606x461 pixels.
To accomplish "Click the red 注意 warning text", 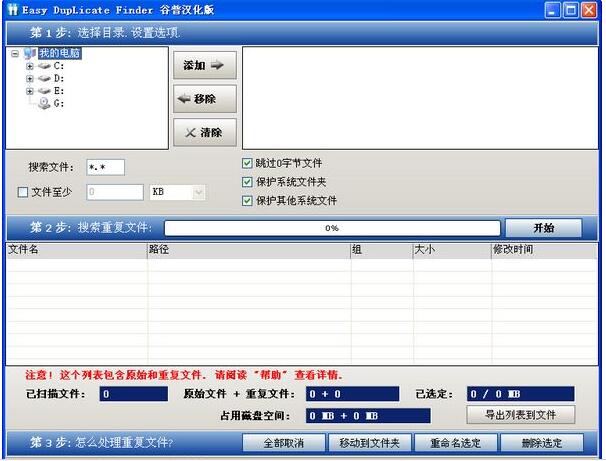I will pyautogui.click(x=184, y=375).
